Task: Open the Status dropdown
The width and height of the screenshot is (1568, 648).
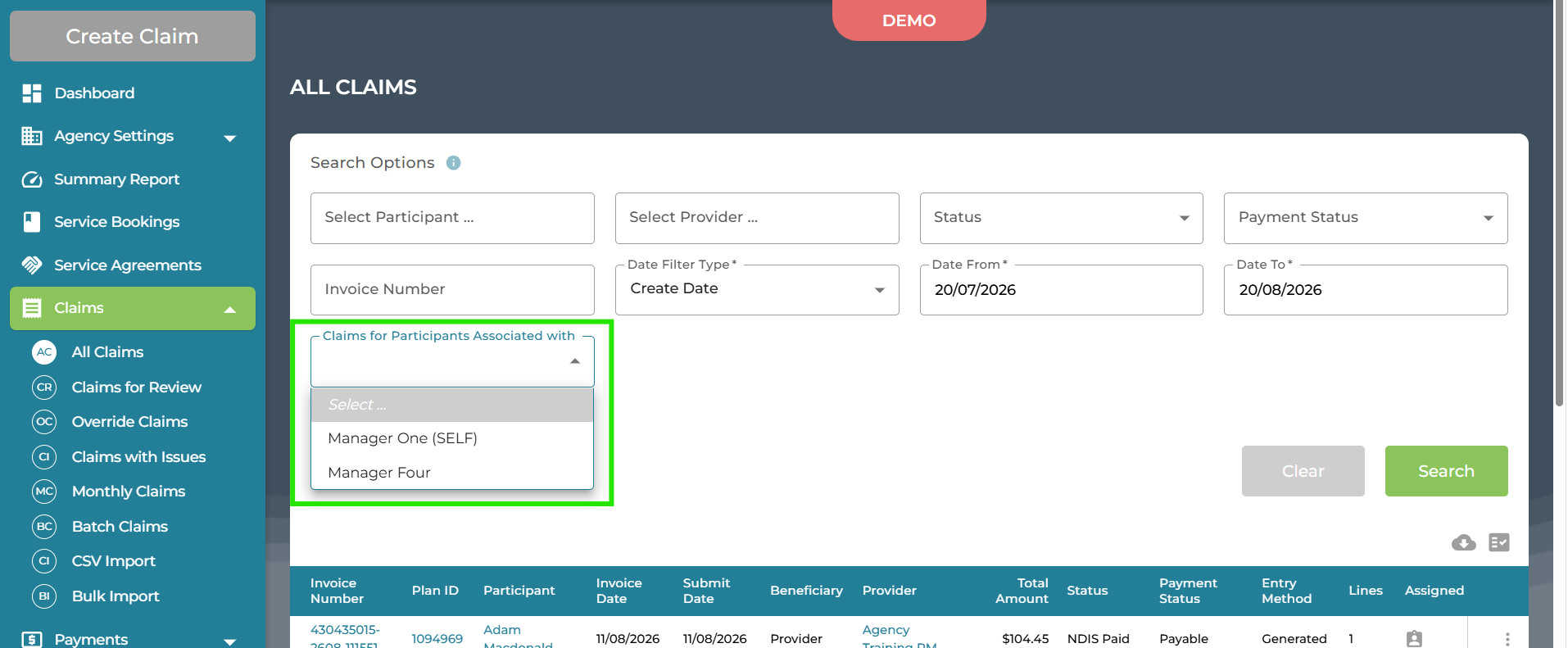Action: (x=1061, y=218)
